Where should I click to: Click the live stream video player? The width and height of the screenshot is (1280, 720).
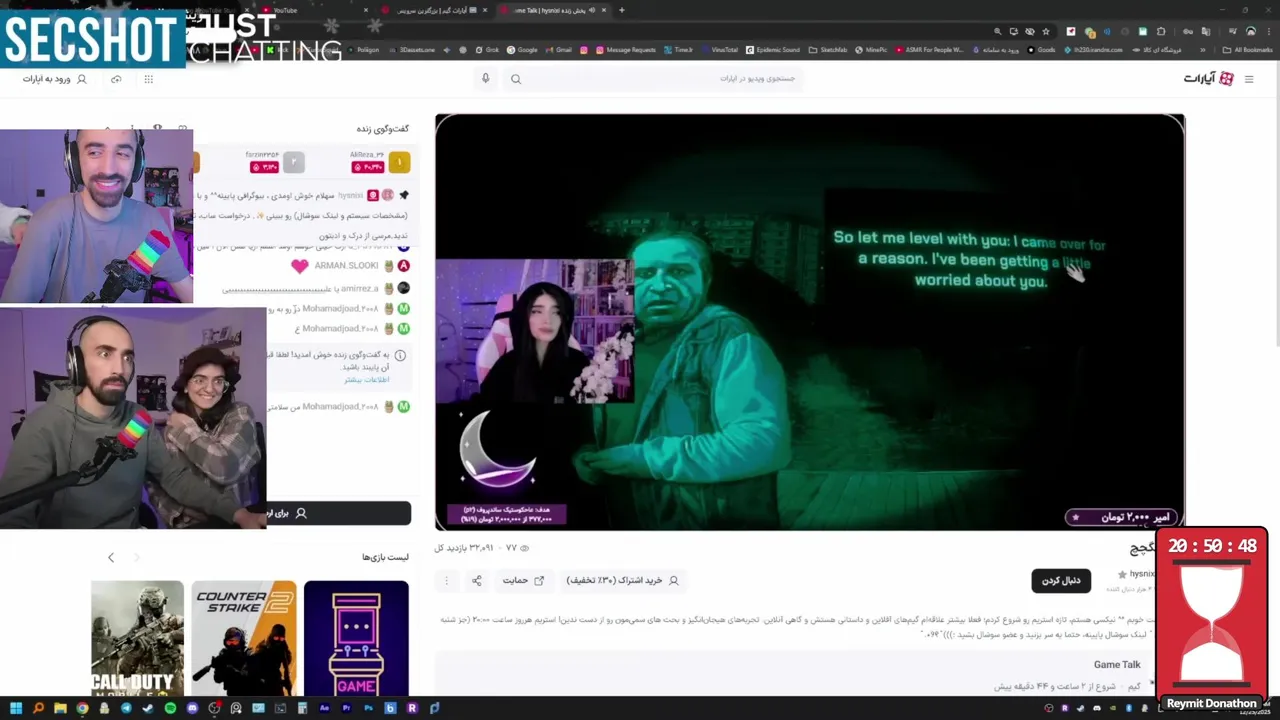click(x=810, y=322)
